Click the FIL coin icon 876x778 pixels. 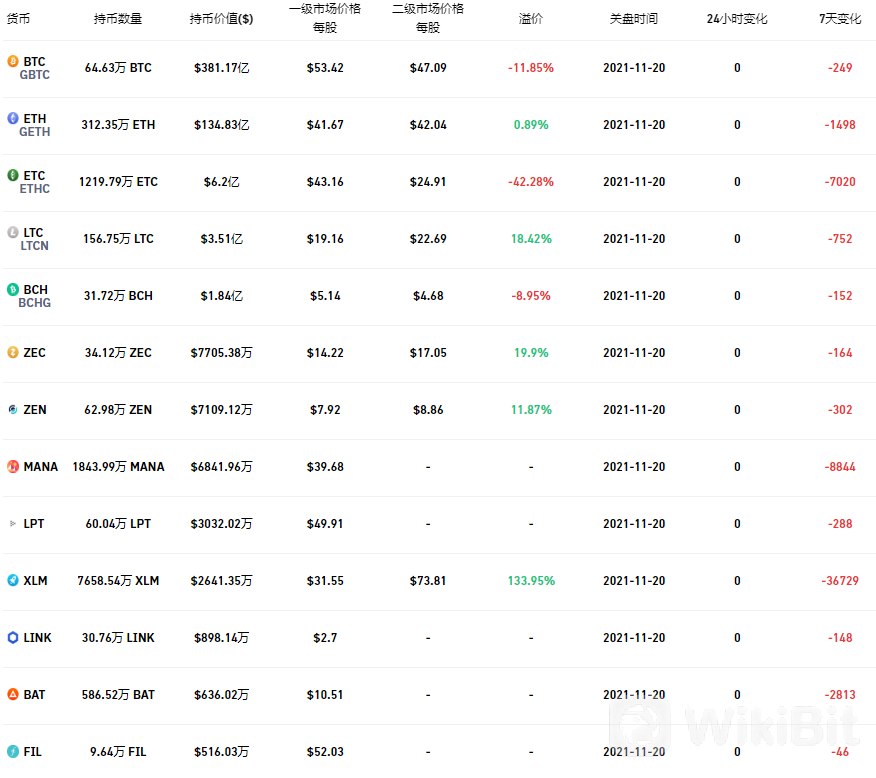(12, 751)
